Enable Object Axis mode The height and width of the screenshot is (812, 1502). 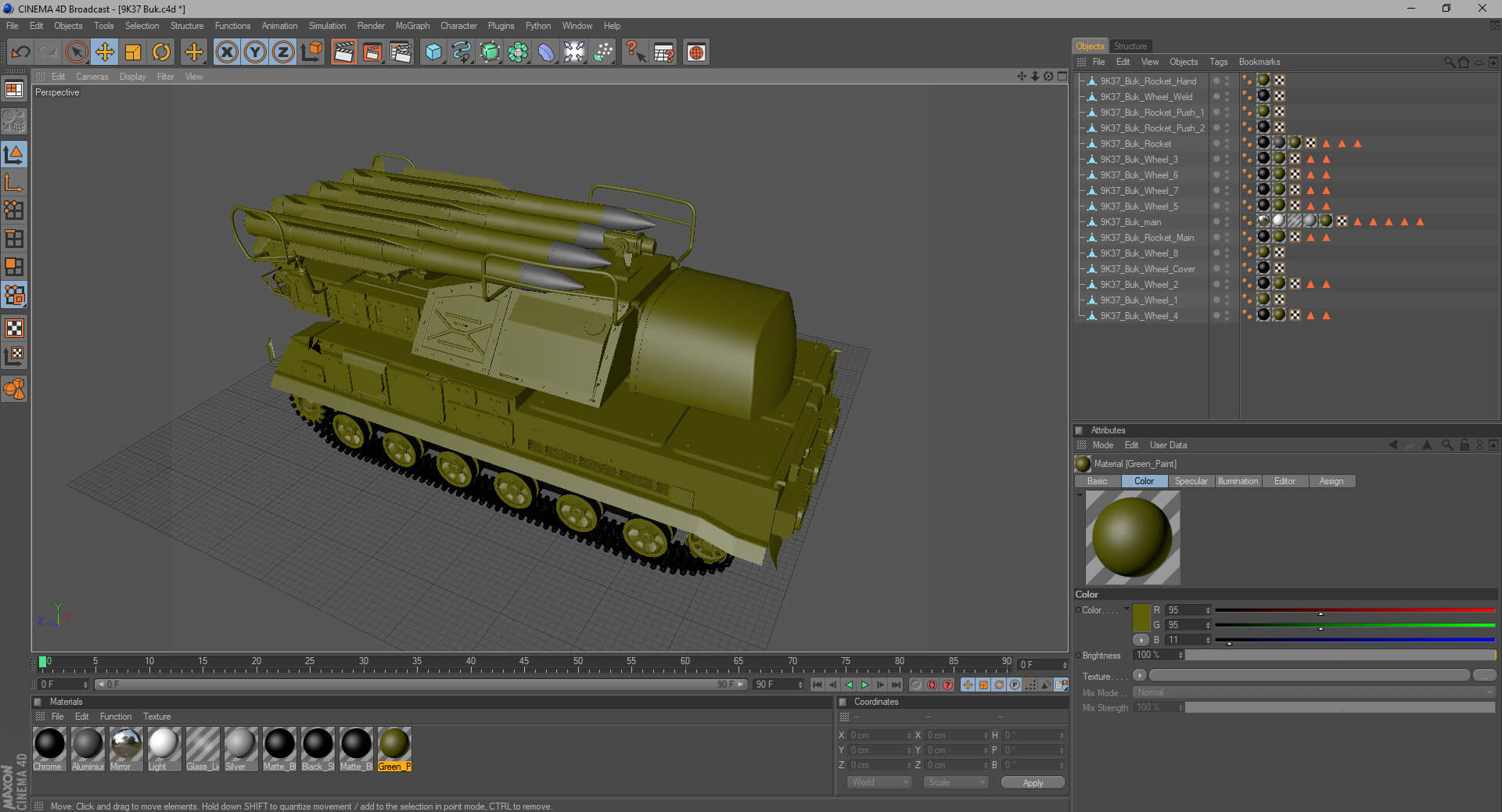pyautogui.click(x=14, y=182)
